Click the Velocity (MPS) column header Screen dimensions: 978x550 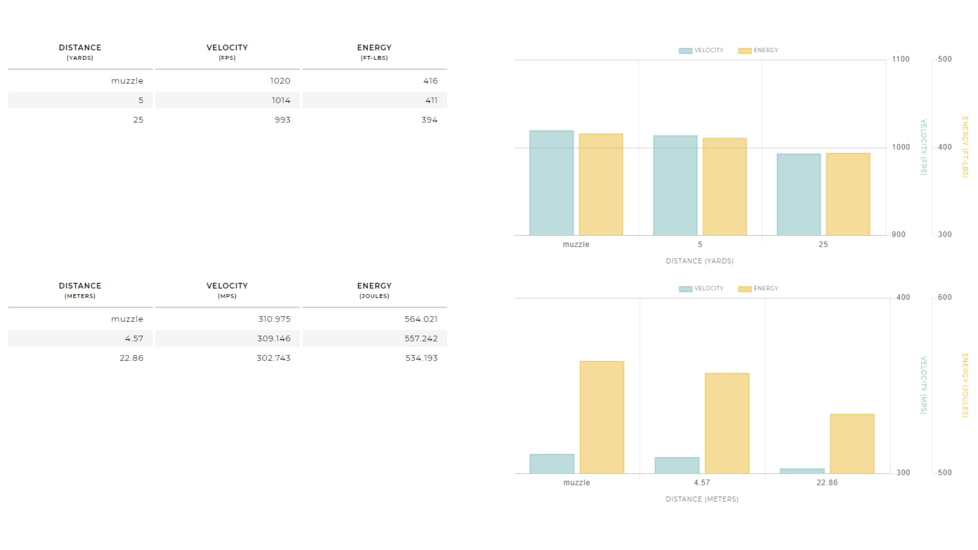tap(227, 290)
